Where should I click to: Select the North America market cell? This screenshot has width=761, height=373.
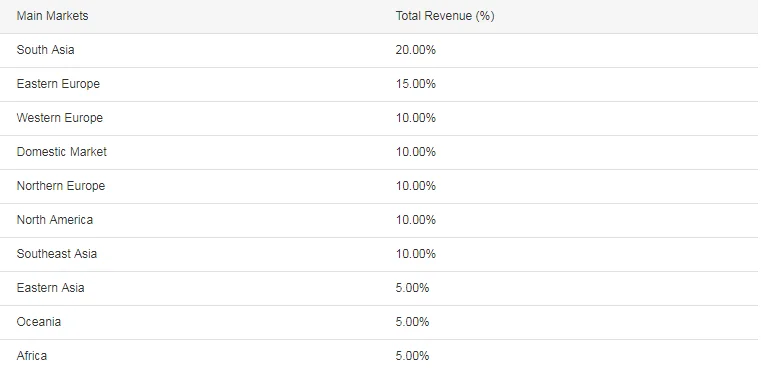coord(55,220)
